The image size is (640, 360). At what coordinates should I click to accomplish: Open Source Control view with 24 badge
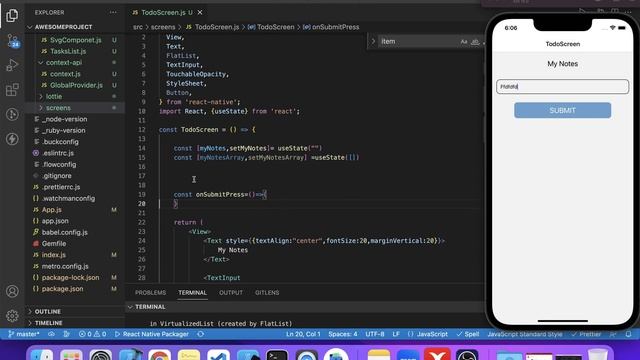pos(12,40)
